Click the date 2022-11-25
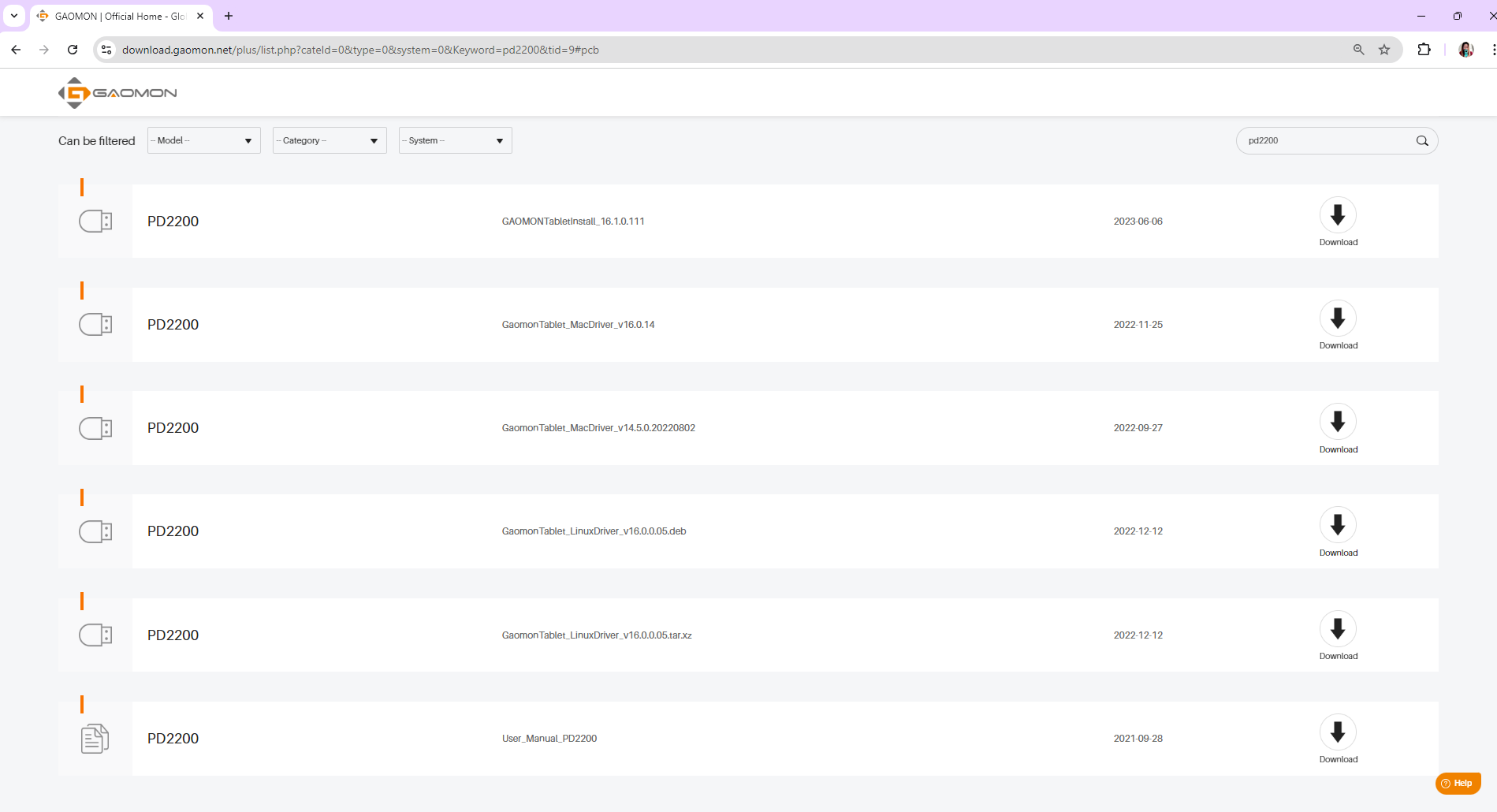Screen dimensions: 1497x812 point(1138,325)
